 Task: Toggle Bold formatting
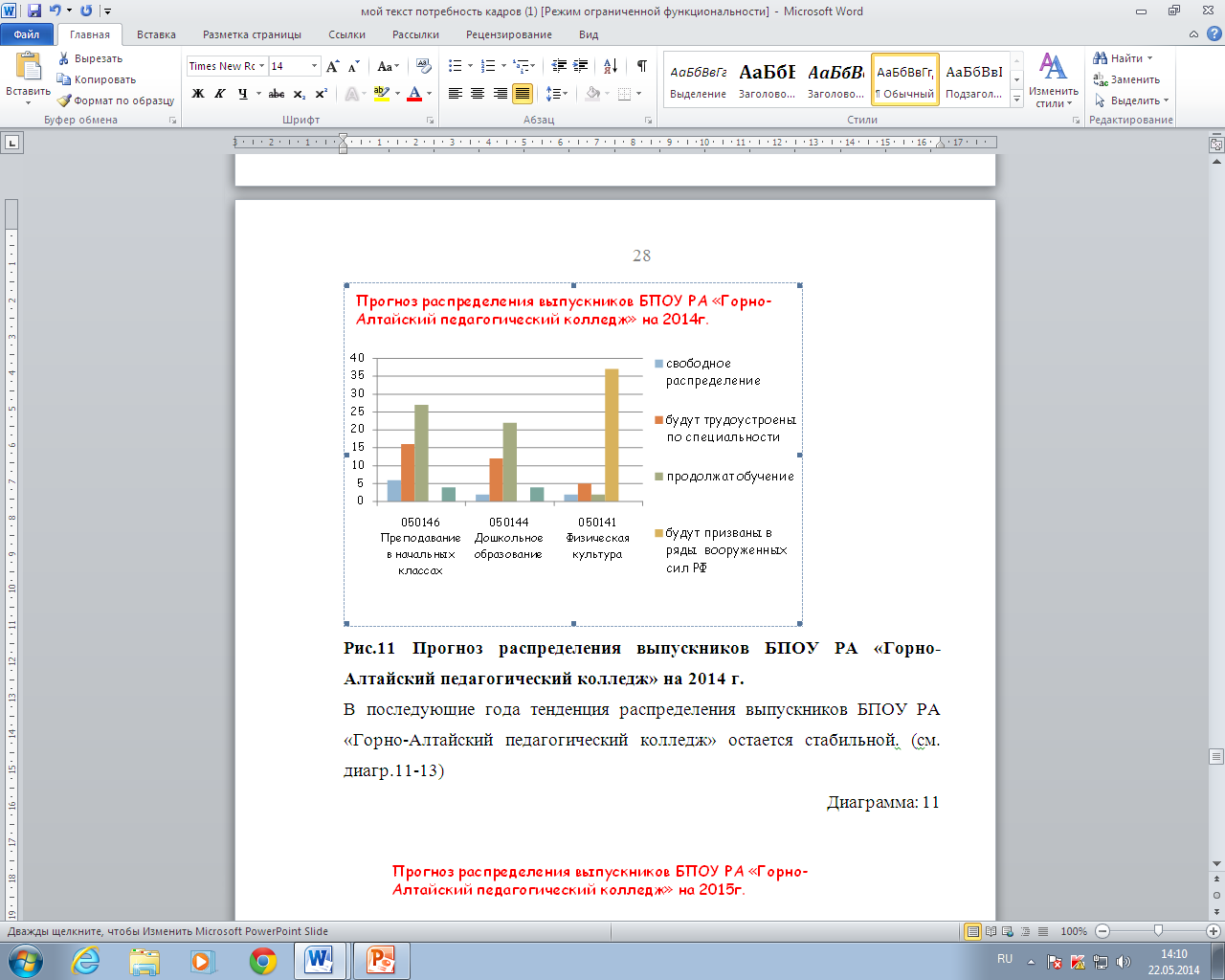click(x=198, y=94)
